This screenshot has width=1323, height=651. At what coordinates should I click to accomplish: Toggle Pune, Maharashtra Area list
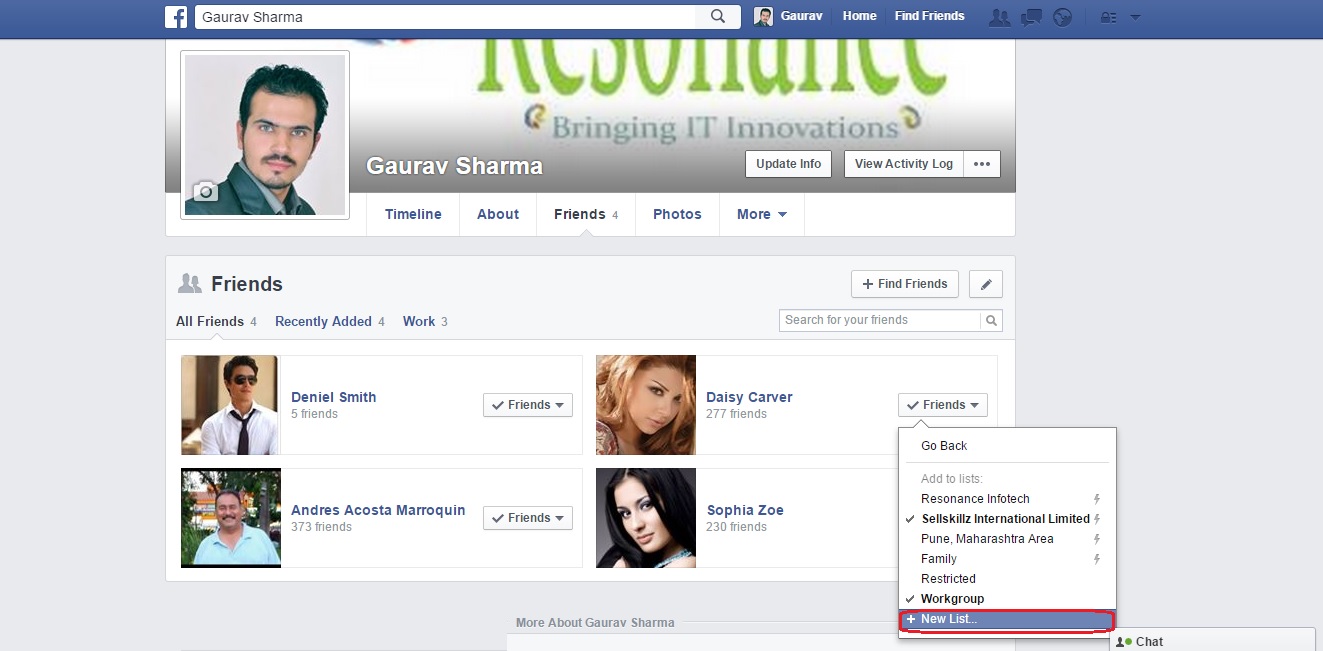[x=1007, y=539]
